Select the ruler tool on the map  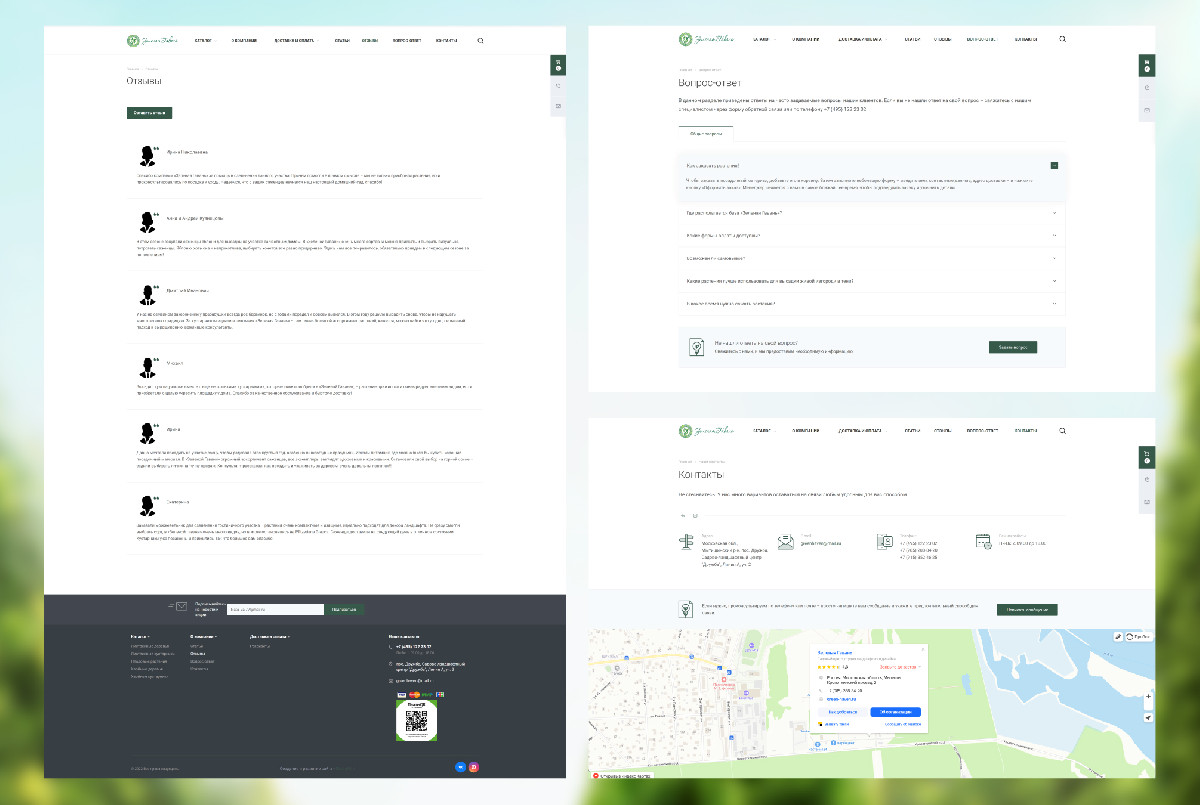(1118, 636)
